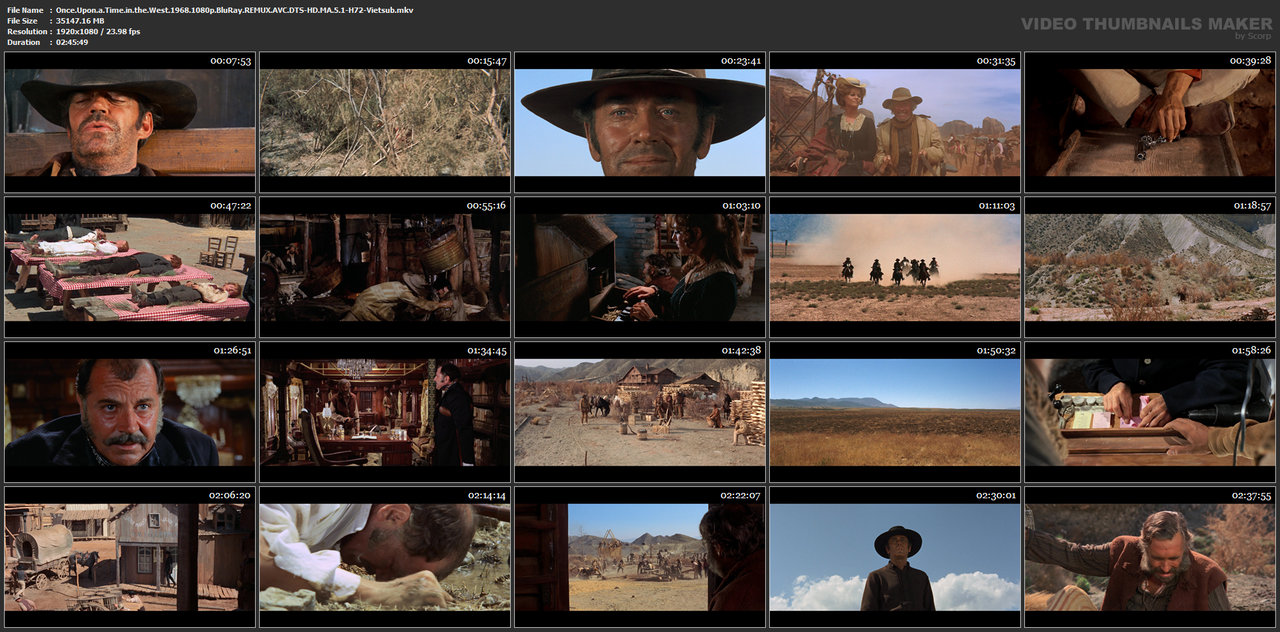
Task: Pick the desert hills thumbnail at 01:18:57
Action: coord(1150,267)
